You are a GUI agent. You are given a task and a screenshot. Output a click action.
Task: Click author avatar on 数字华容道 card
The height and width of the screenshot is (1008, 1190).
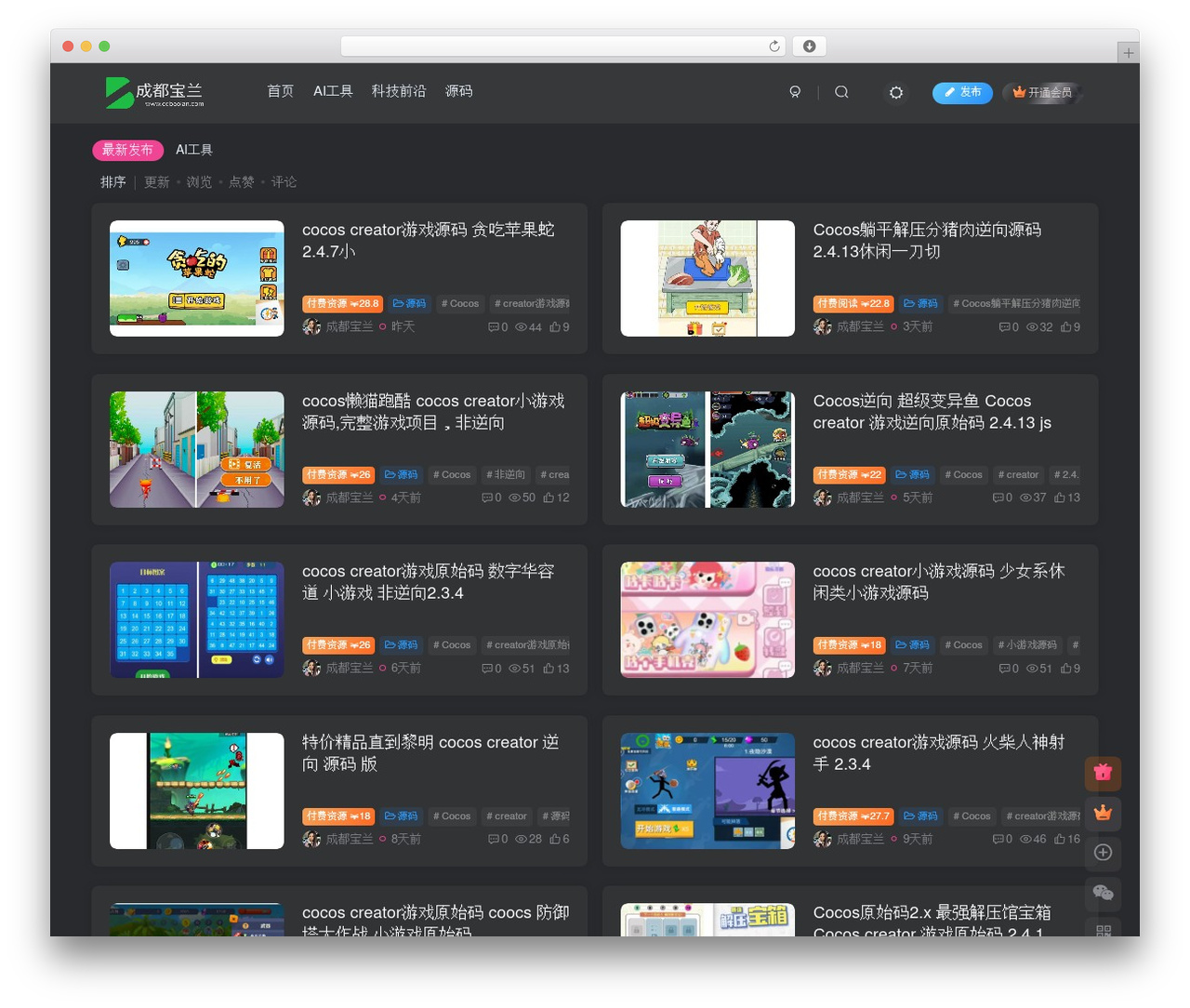click(x=311, y=668)
